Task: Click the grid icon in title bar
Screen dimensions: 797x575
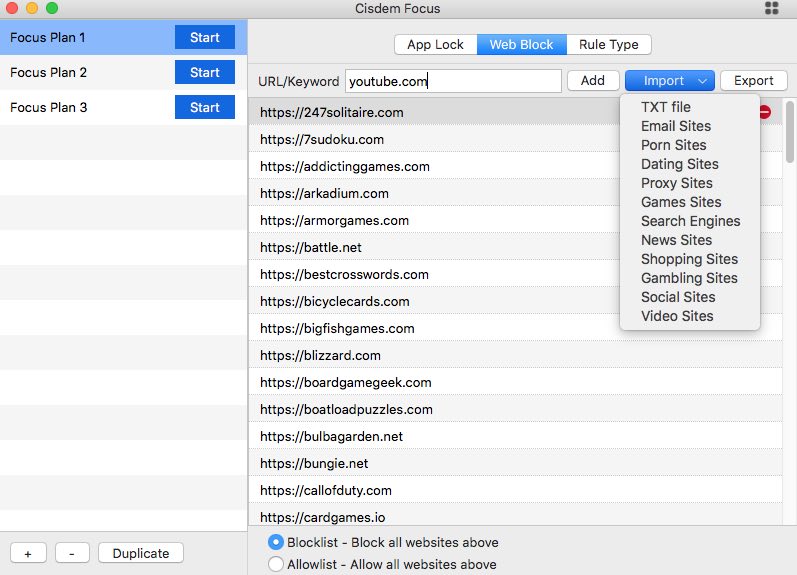Action: pos(772,8)
